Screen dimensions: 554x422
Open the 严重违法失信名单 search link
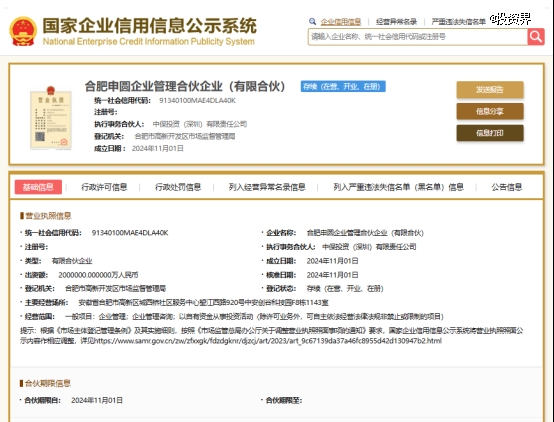(459, 22)
